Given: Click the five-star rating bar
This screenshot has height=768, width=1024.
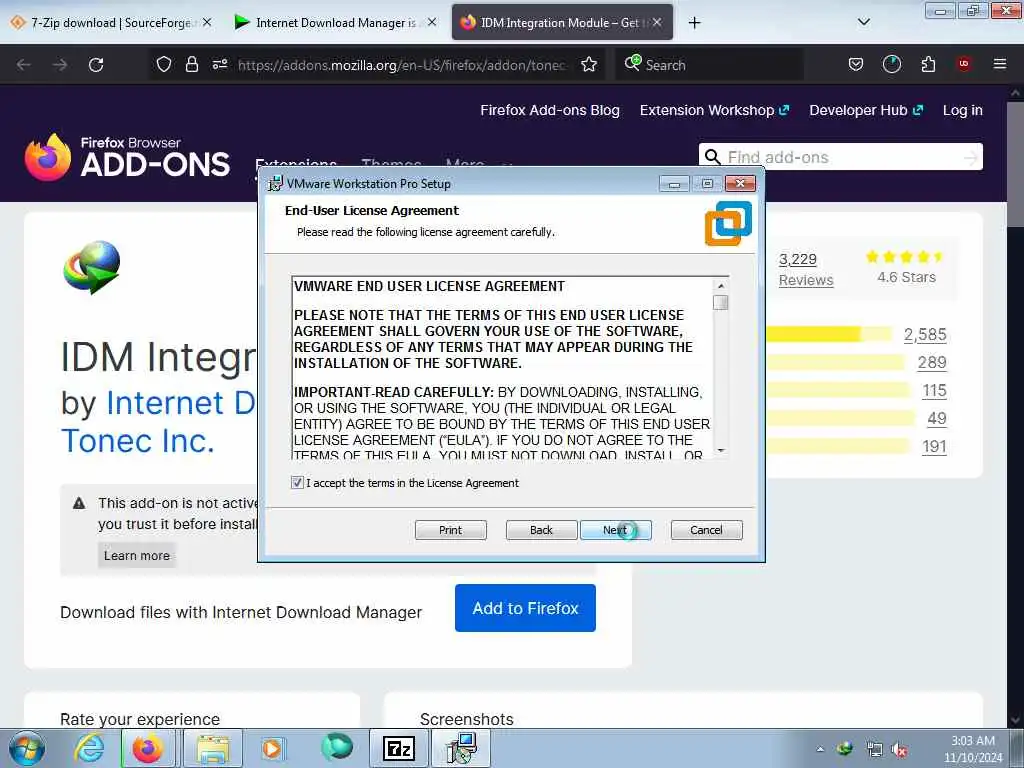Looking at the screenshot, I should (828, 334).
